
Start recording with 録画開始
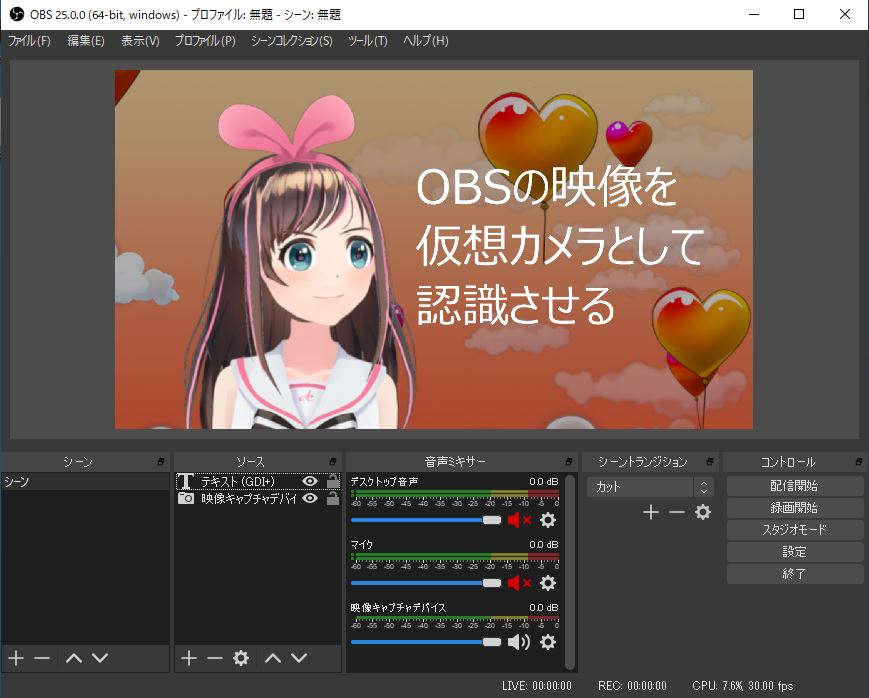click(794, 508)
